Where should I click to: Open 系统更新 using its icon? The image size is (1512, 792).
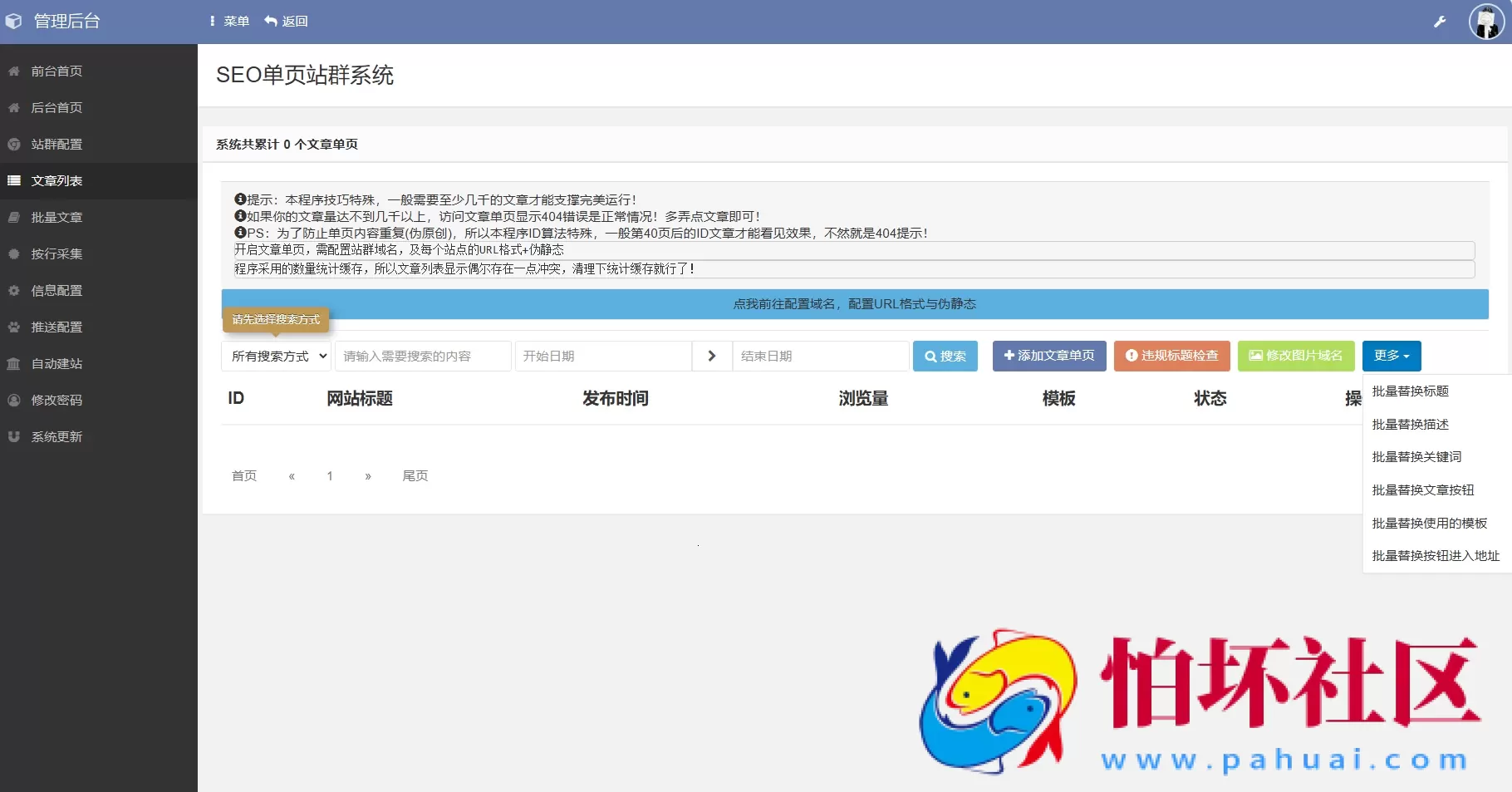pos(13,436)
